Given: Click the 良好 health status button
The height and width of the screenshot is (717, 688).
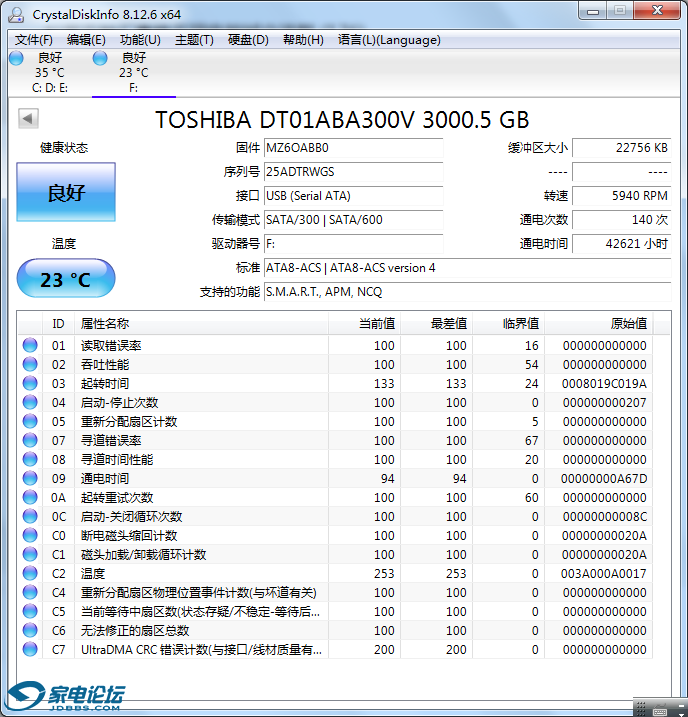Looking at the screenshot, I should pos(66,192).
